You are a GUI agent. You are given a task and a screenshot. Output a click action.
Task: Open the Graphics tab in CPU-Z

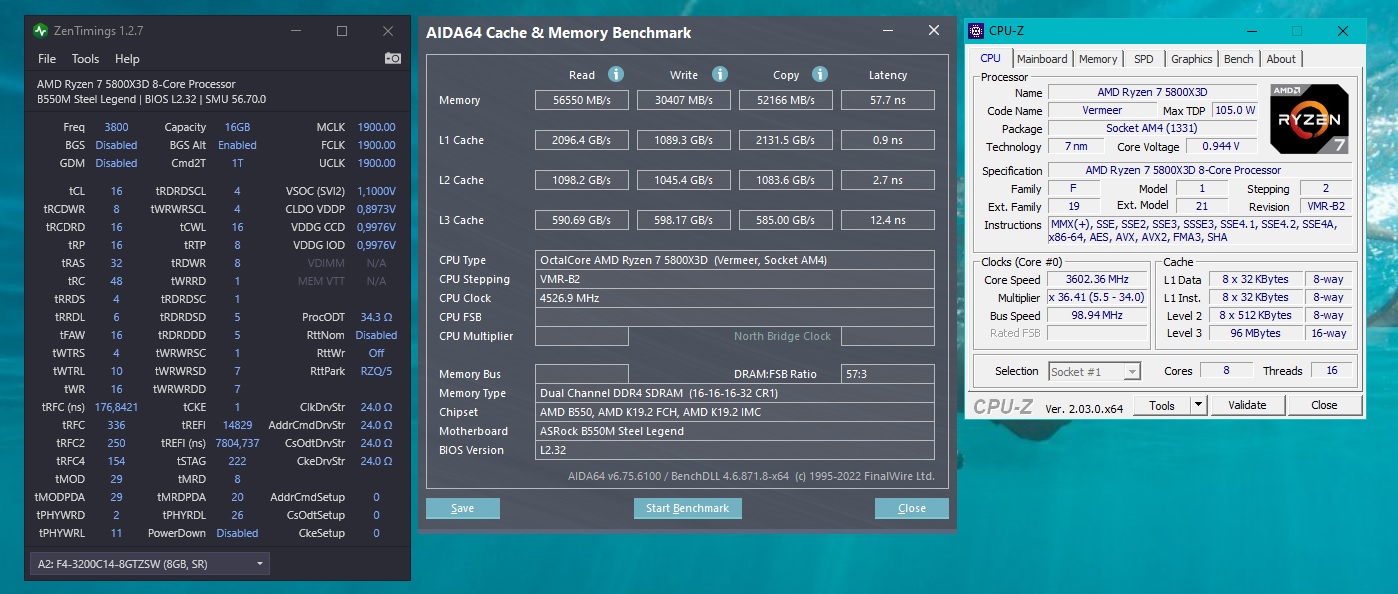[1191, 59]
